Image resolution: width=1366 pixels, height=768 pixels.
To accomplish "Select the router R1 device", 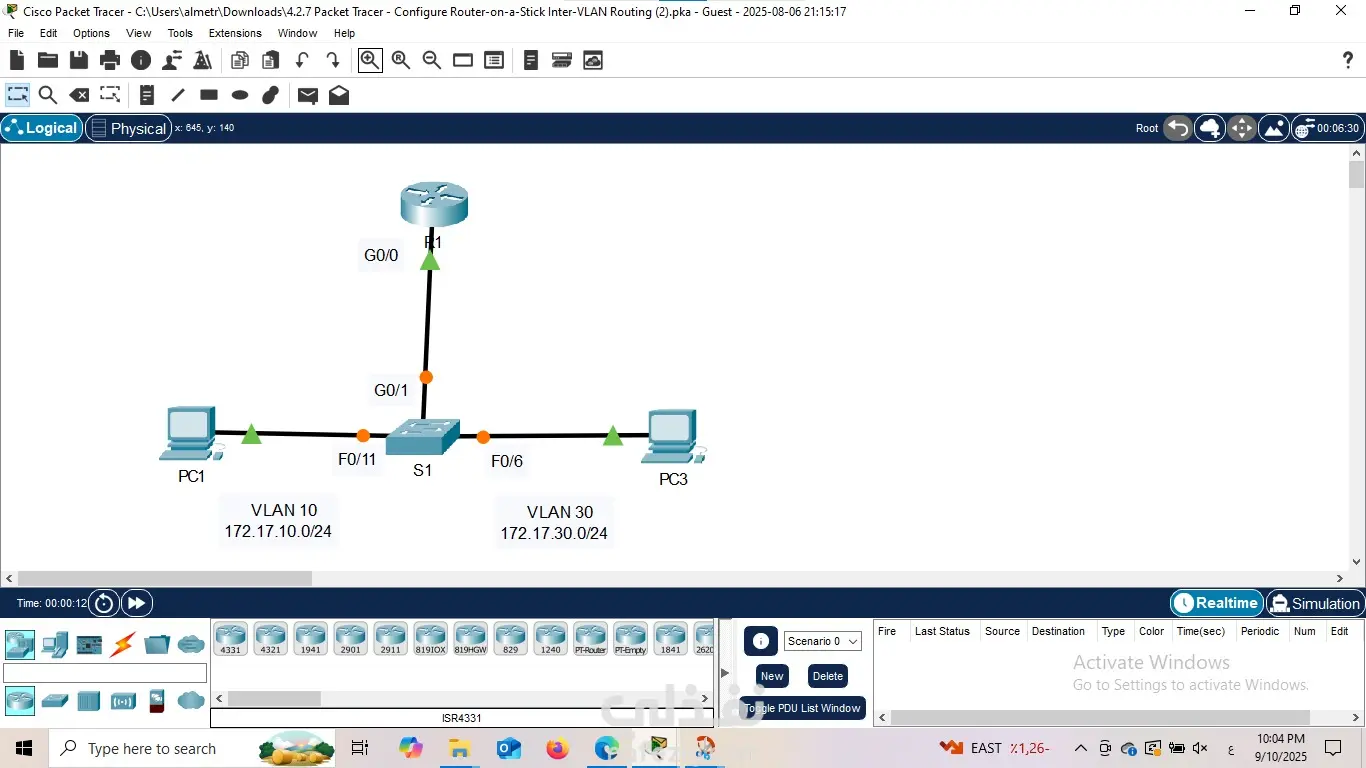I will coord(434,204).
